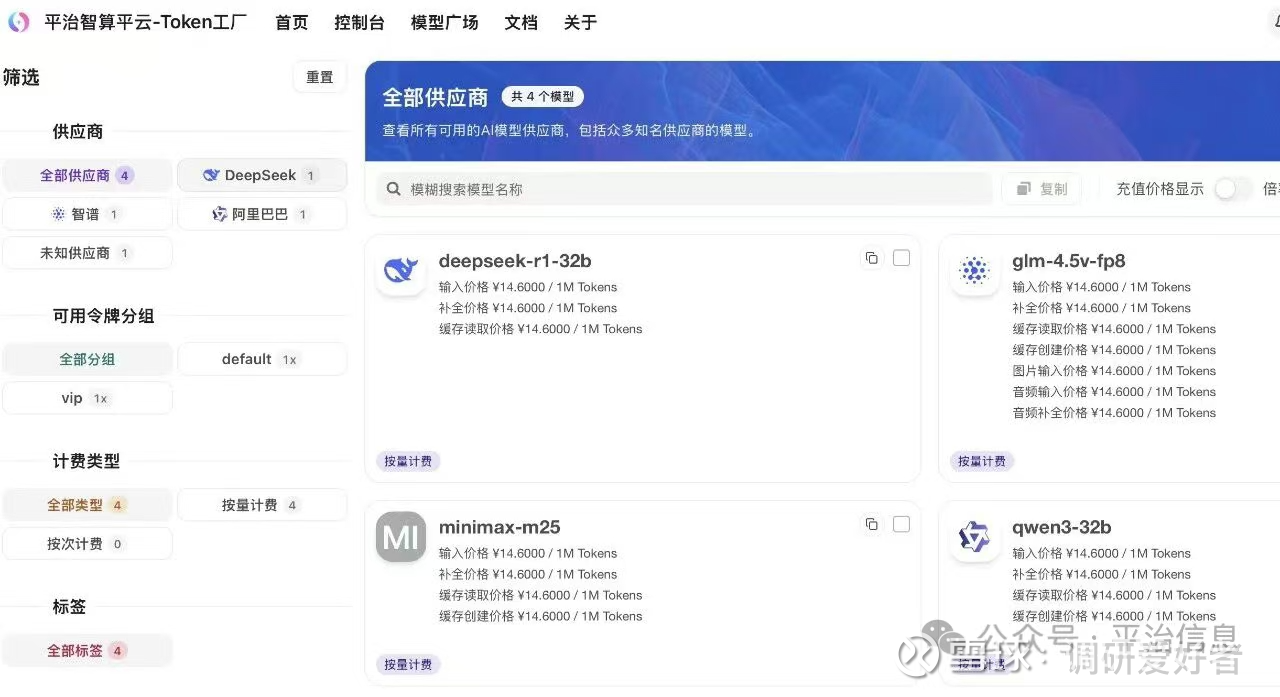Click the deepseek-r1-32b whale logo
This screenshot has width=1280, height=697.
click(401, 270)
